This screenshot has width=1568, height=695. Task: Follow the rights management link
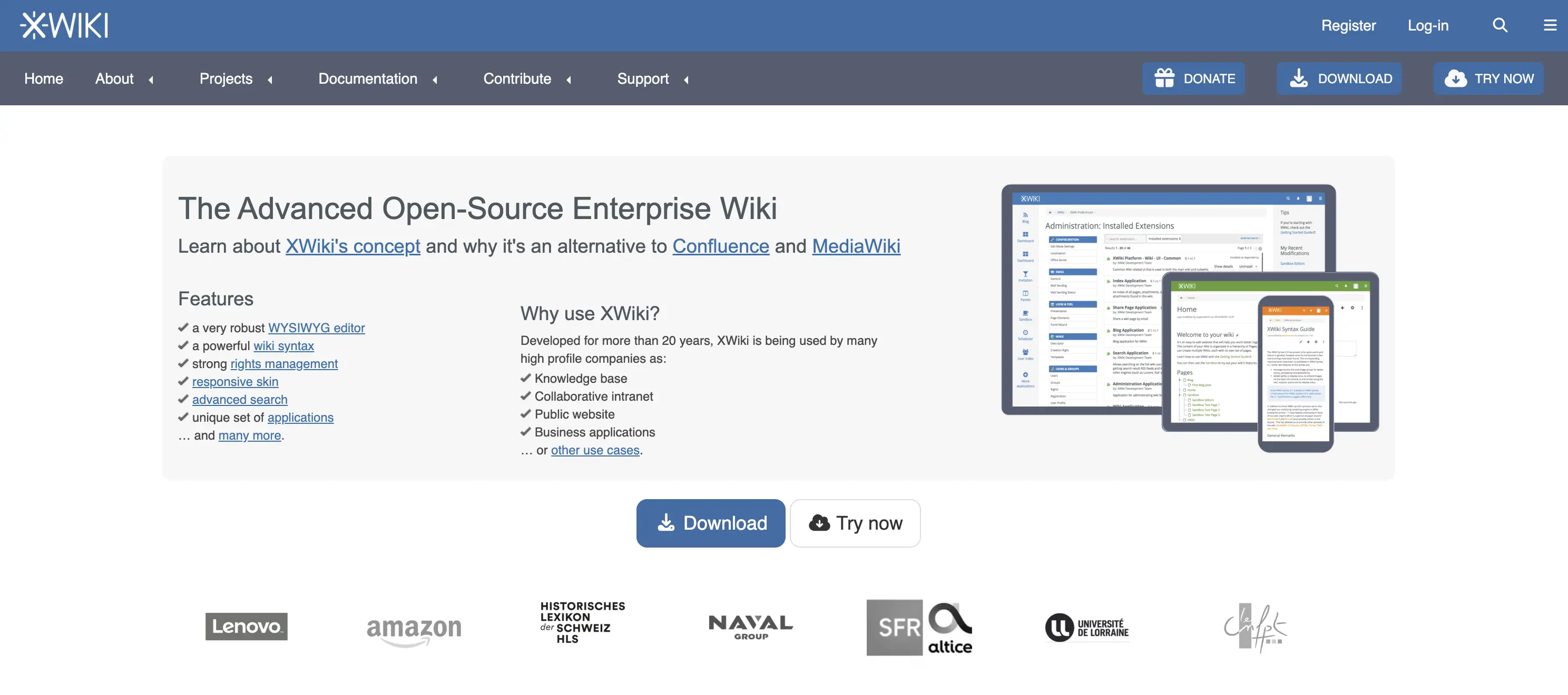click(283, 364)
